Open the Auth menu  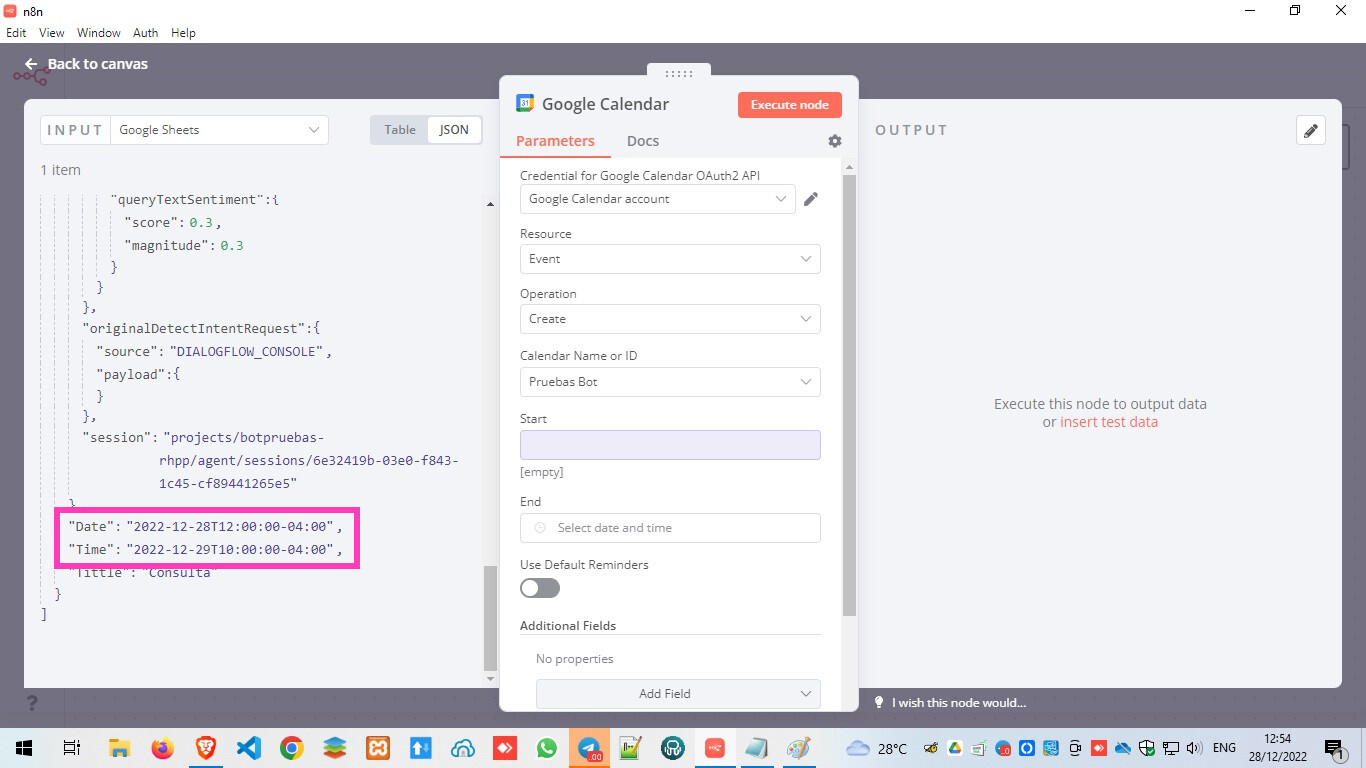point(146,33)
